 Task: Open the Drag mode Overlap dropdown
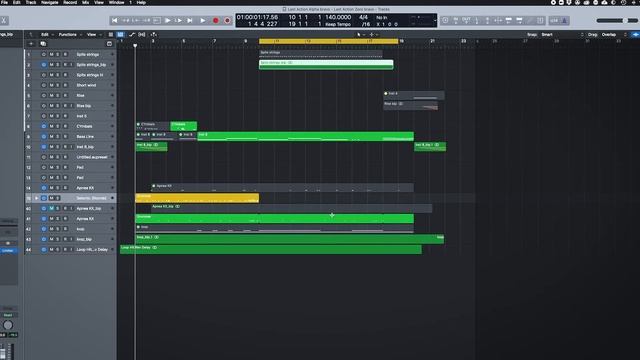coord(613,35)
